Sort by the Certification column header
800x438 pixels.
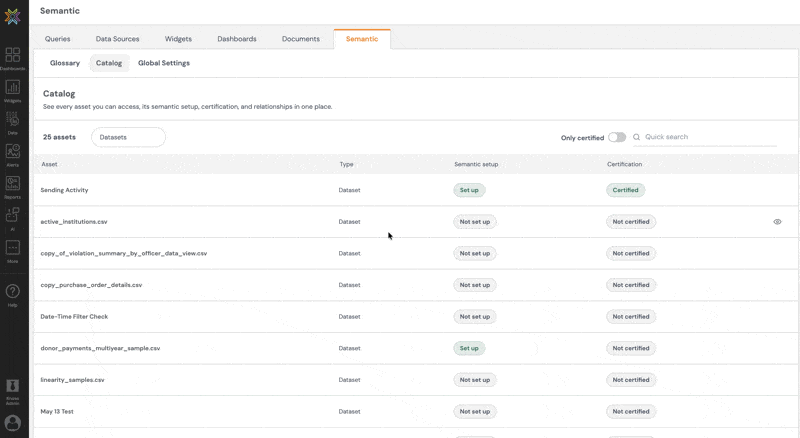tap(624, 164)
